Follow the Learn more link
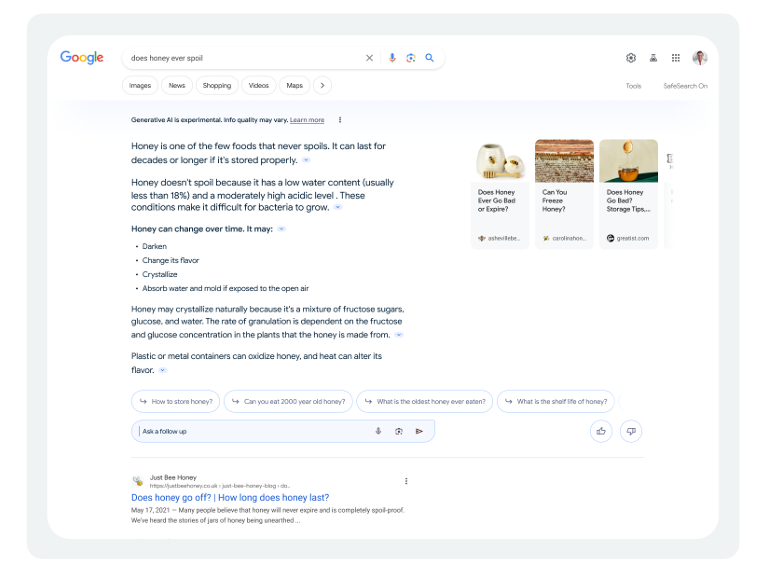Image resolution: width=765 pixels, height=570 pixels. click(307, 120)
